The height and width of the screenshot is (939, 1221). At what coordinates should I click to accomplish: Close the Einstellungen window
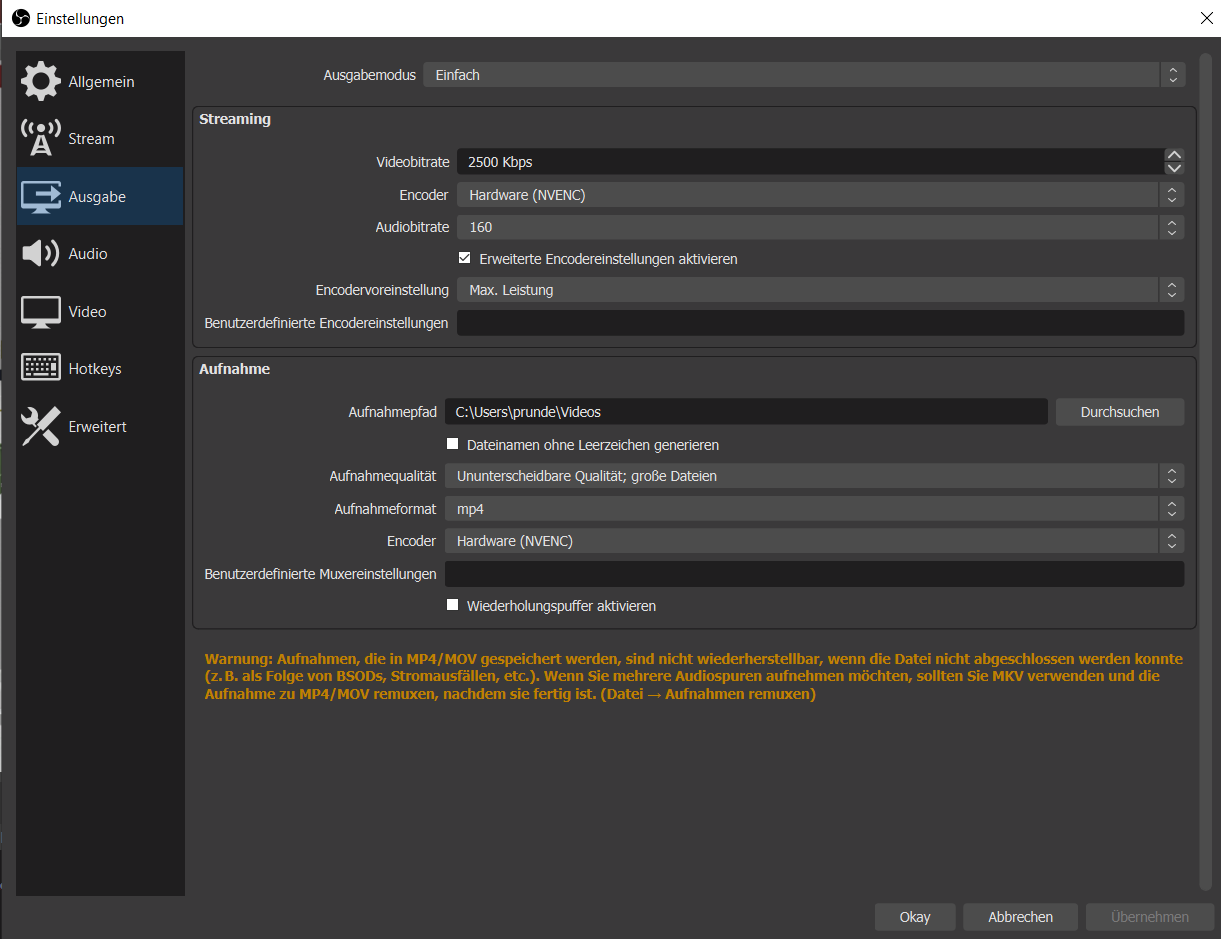click(x=1205, y=18)
